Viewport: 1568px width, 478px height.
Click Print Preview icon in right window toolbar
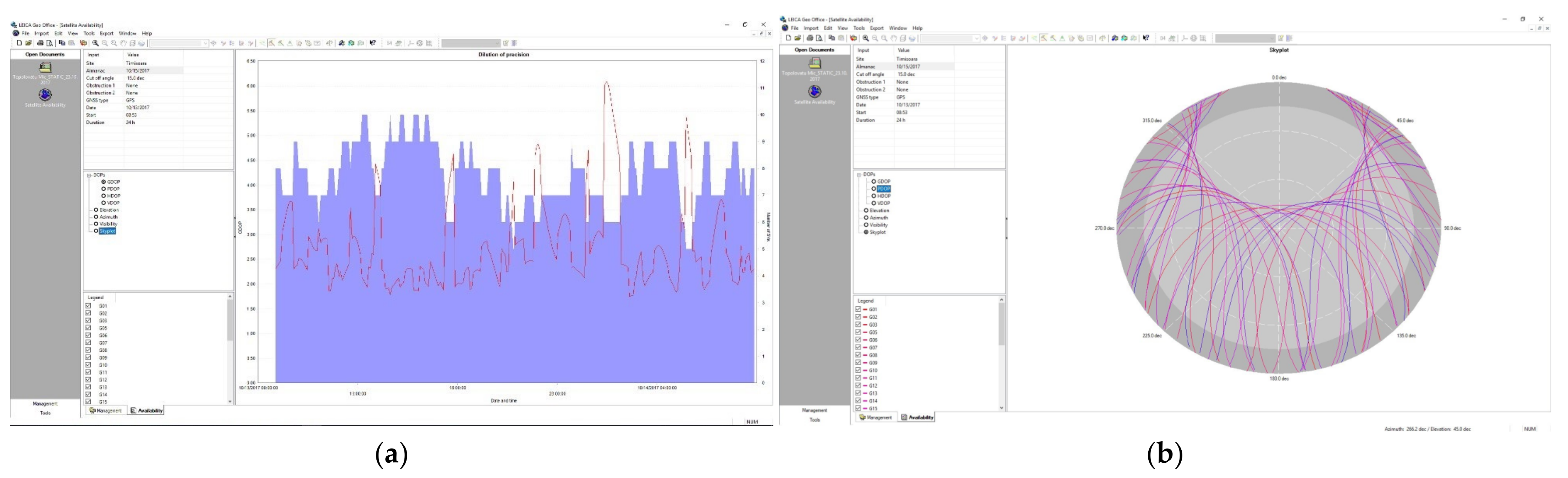coord(819,38)
